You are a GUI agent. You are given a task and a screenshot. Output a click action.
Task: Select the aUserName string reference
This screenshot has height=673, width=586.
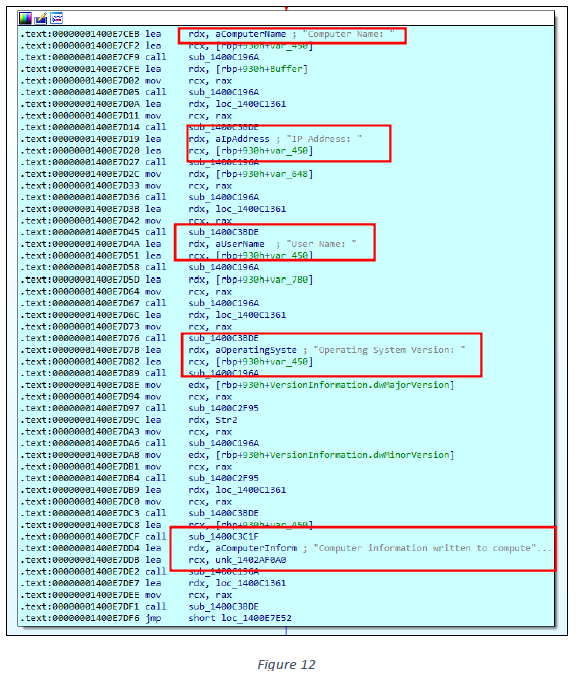240,244
